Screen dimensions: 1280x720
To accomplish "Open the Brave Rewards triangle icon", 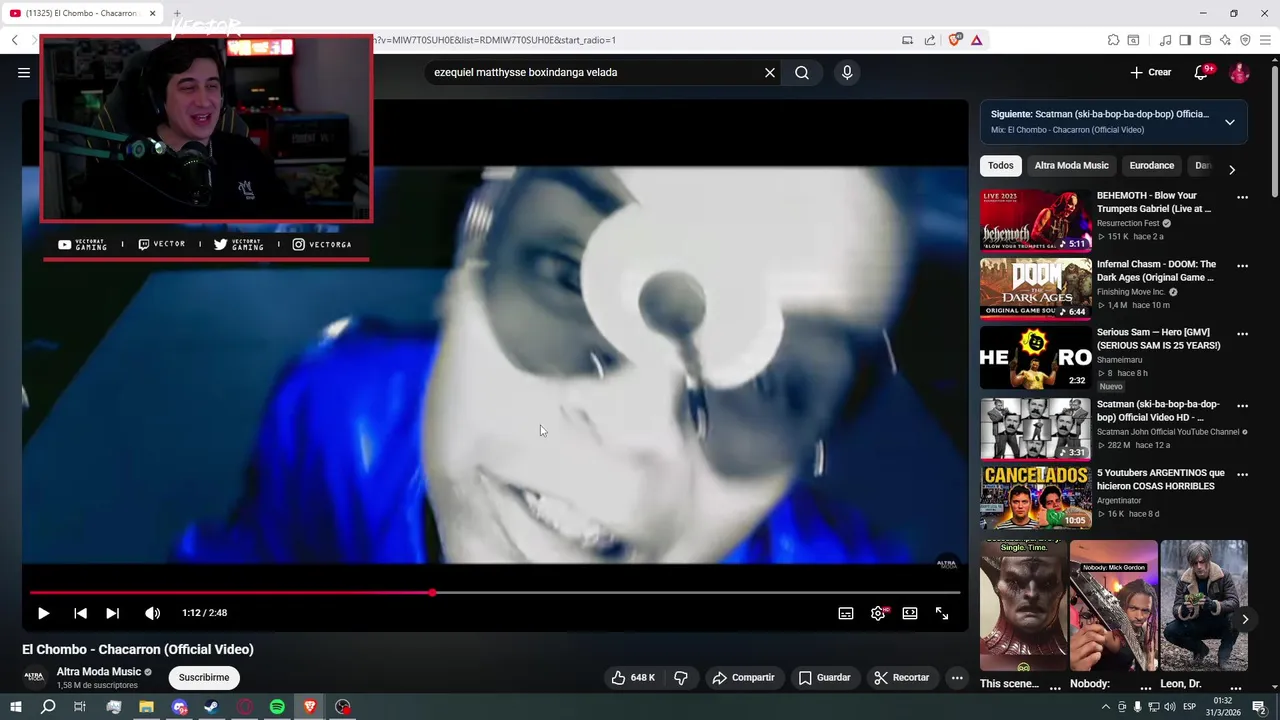I will tap(976, 40).
